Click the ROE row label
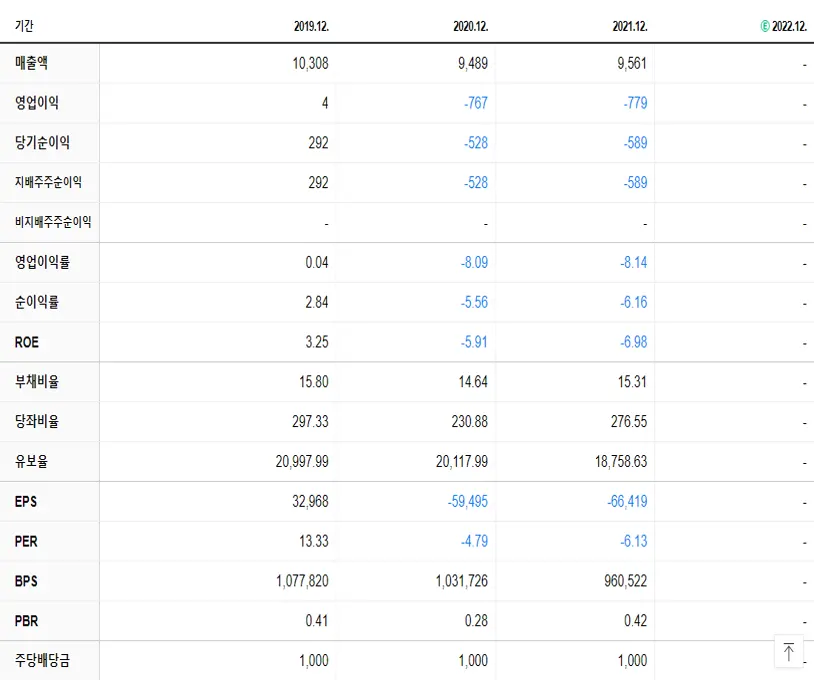 pos(27,342)
